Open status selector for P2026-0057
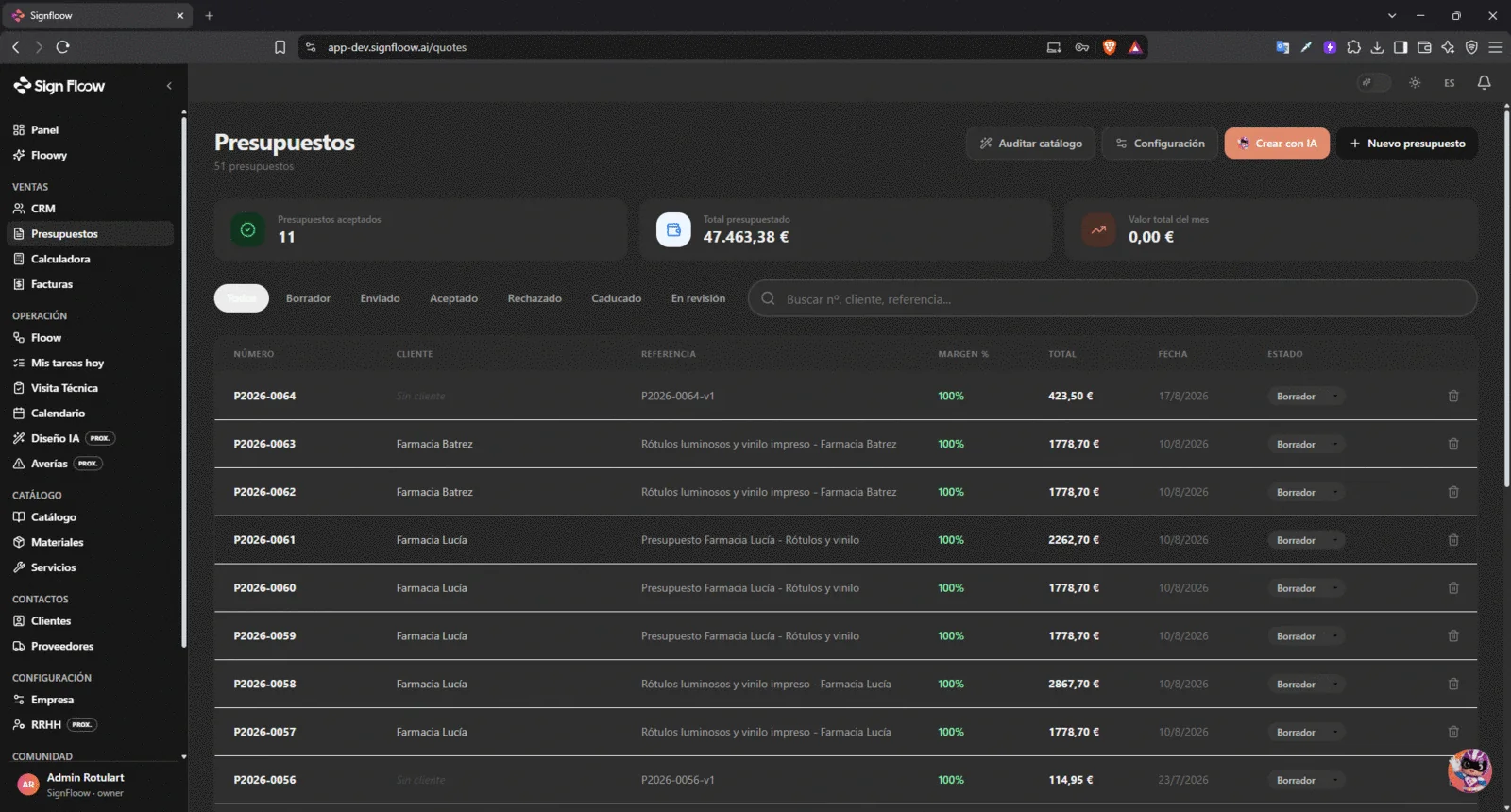 (x=1306, y=733)
